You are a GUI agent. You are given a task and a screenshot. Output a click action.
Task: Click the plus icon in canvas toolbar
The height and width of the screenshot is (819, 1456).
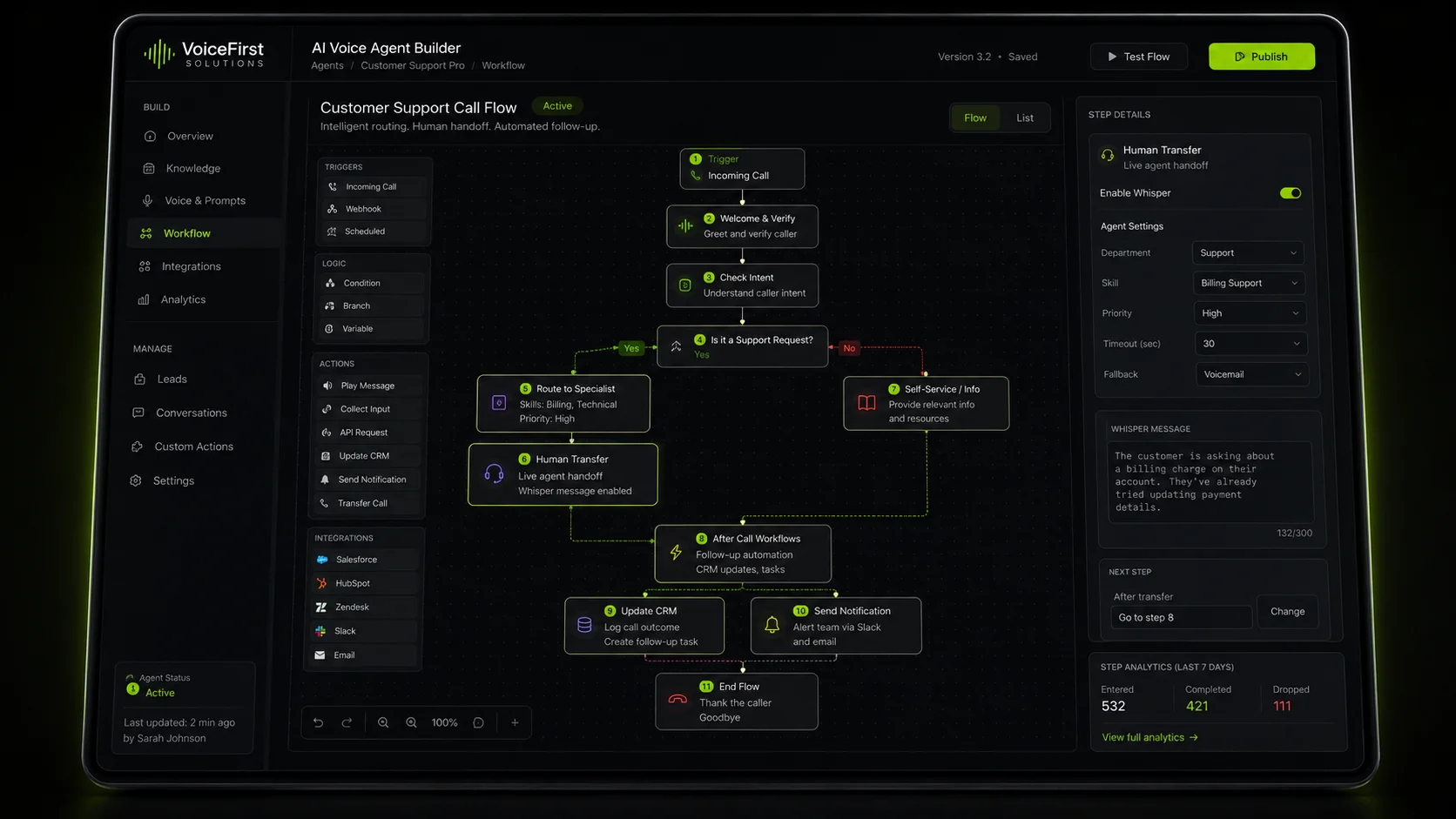tap(515, 722)
